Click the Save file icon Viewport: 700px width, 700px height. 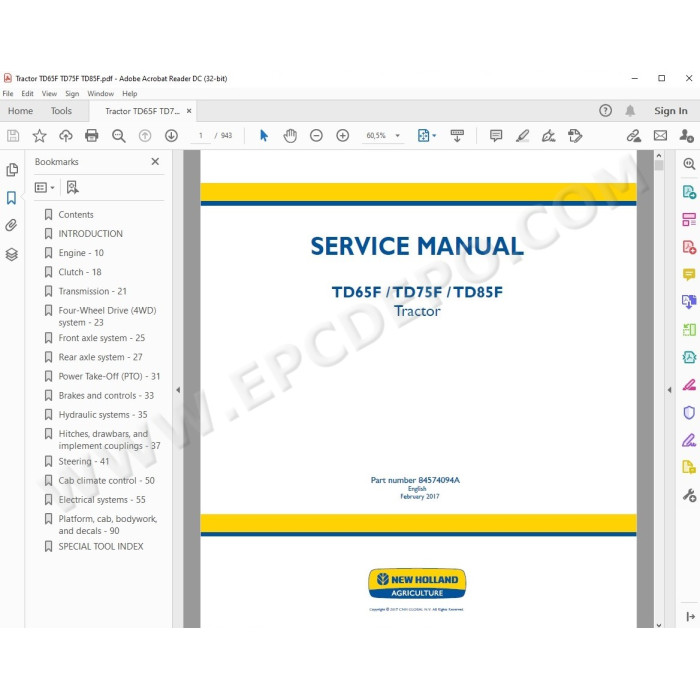13,136
